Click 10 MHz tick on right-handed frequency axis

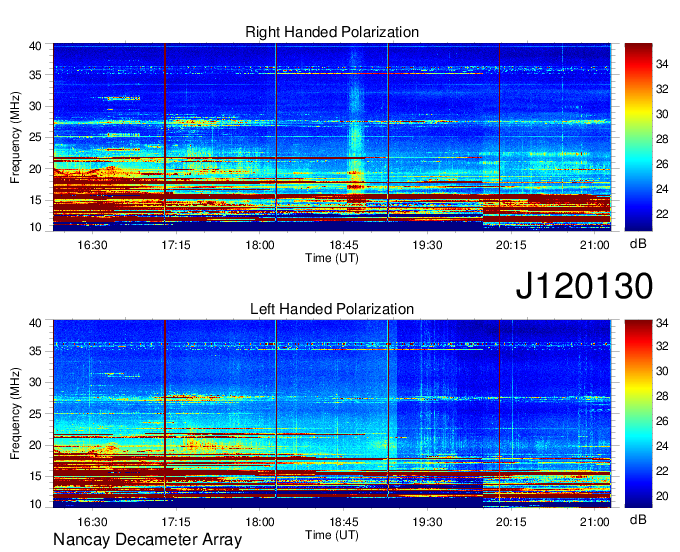click(x=36, y=227)
